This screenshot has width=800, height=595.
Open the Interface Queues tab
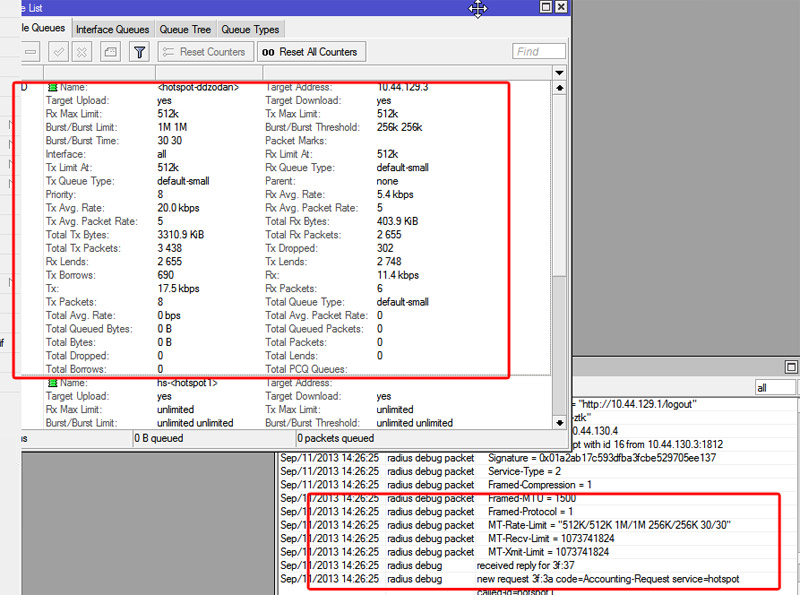112,30
